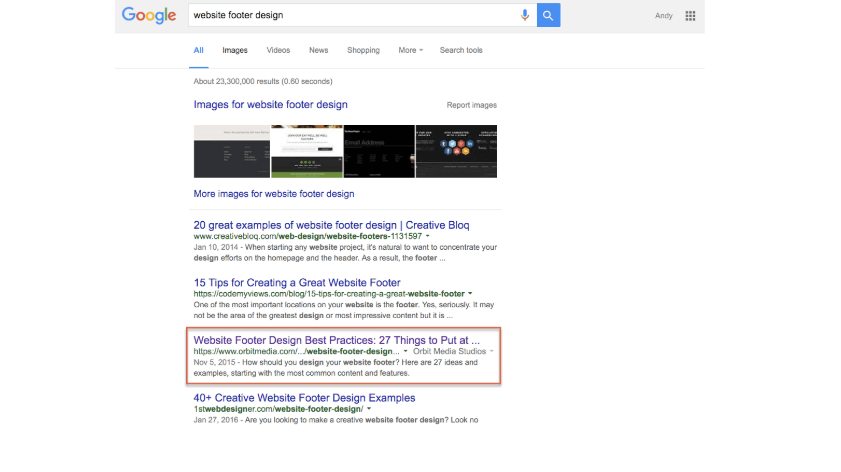
Task: Click the Jan 10, 2014 snippet text
Action: 345,253
